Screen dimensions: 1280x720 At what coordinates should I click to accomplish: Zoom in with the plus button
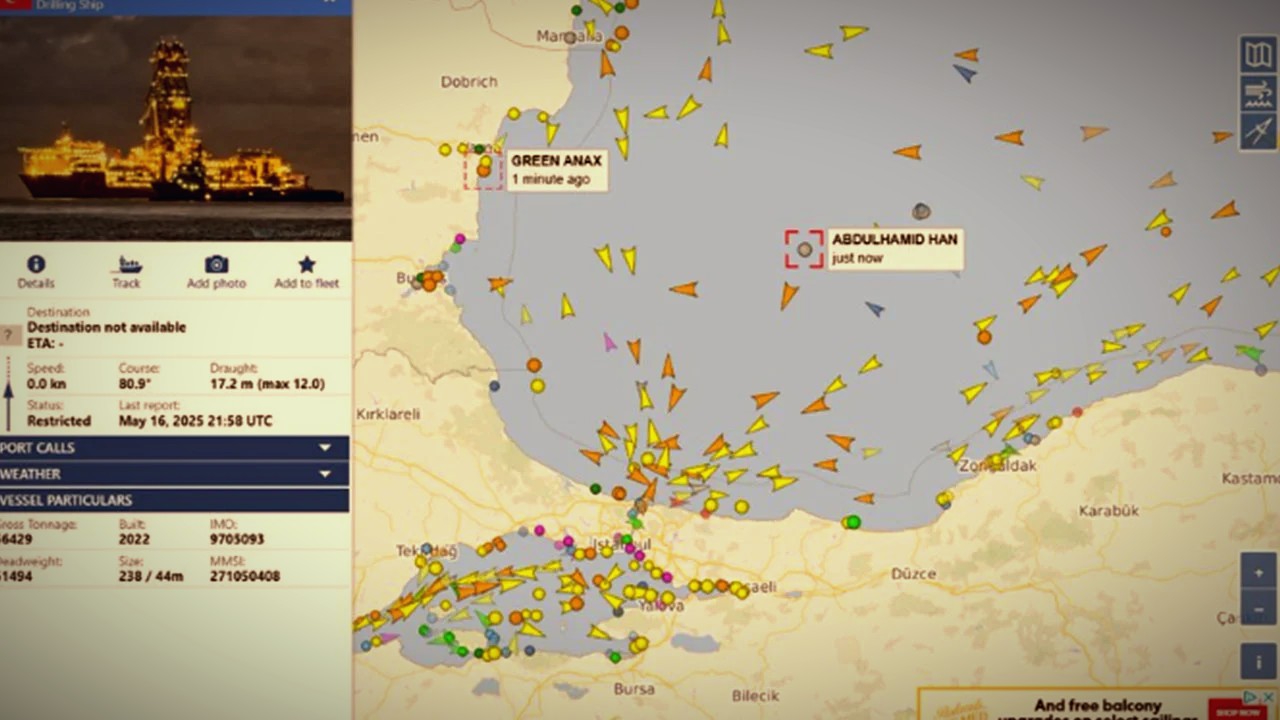coord(1258,573)
